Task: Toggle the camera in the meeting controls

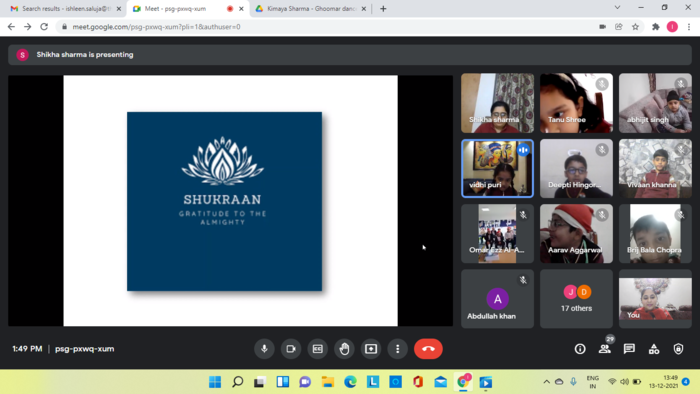Action: click(291, 349)
